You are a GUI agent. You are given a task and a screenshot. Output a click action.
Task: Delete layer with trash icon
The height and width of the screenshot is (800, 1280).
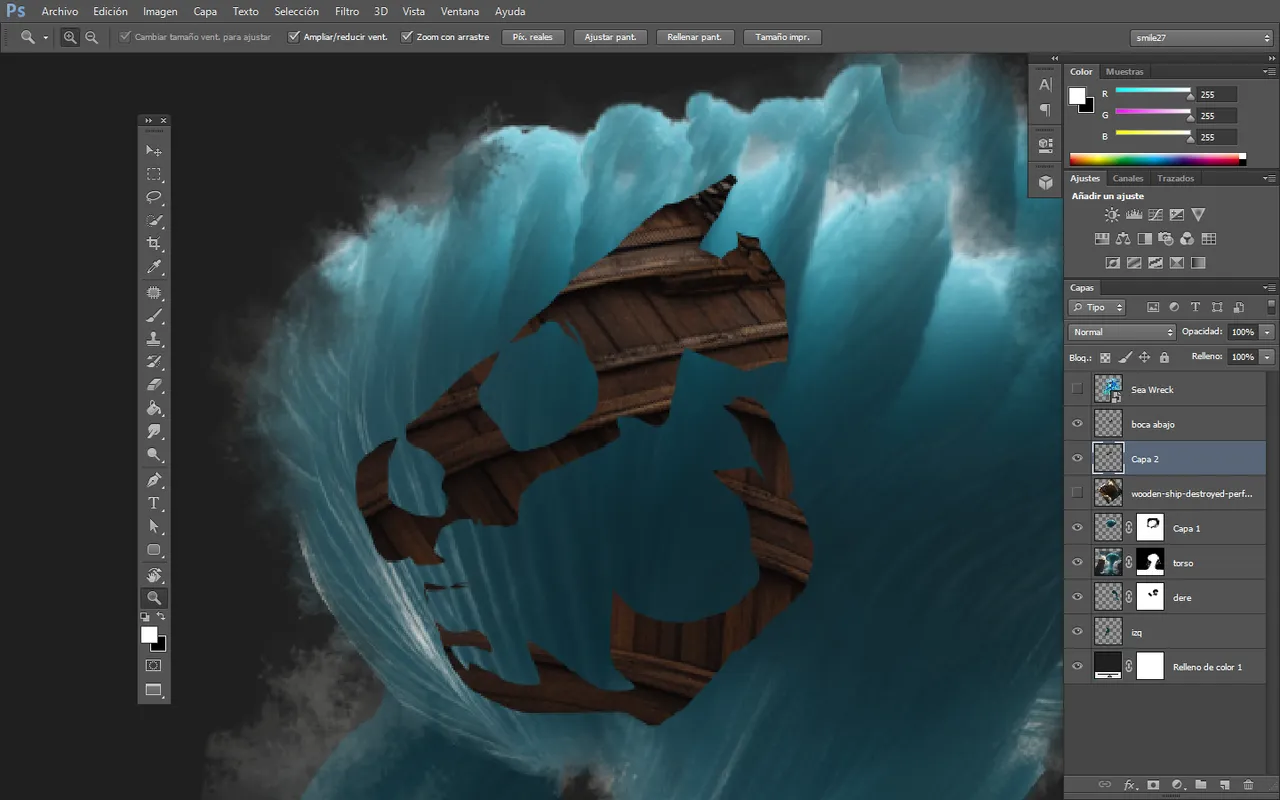[x=1249, y=785]
